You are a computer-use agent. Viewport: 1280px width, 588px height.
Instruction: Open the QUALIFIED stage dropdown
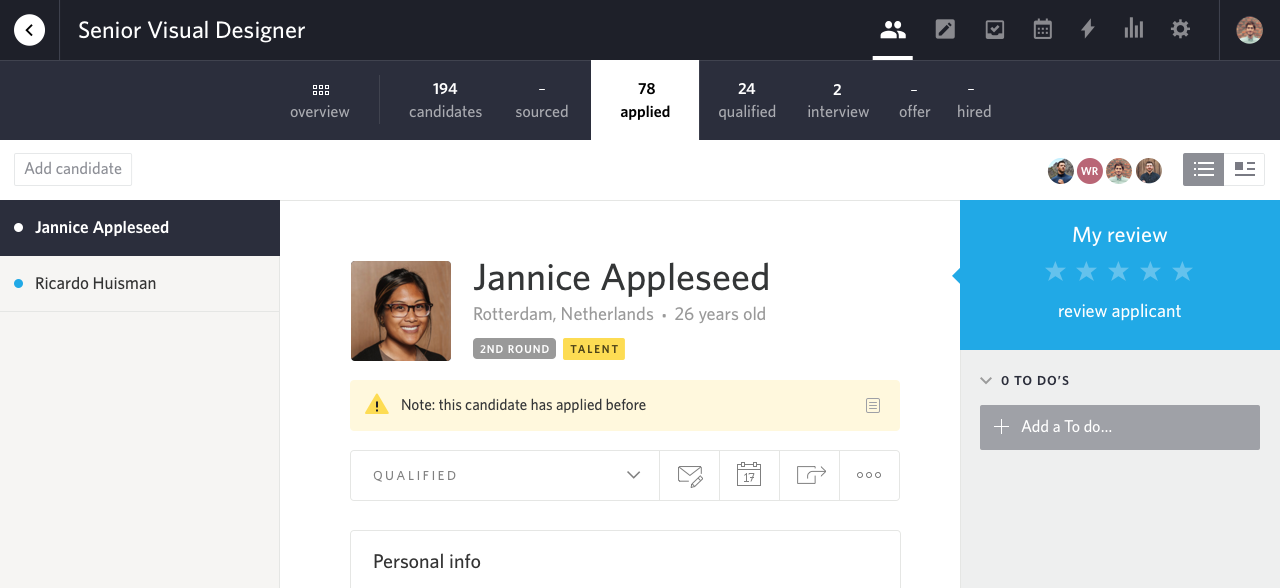click(505, 475)
